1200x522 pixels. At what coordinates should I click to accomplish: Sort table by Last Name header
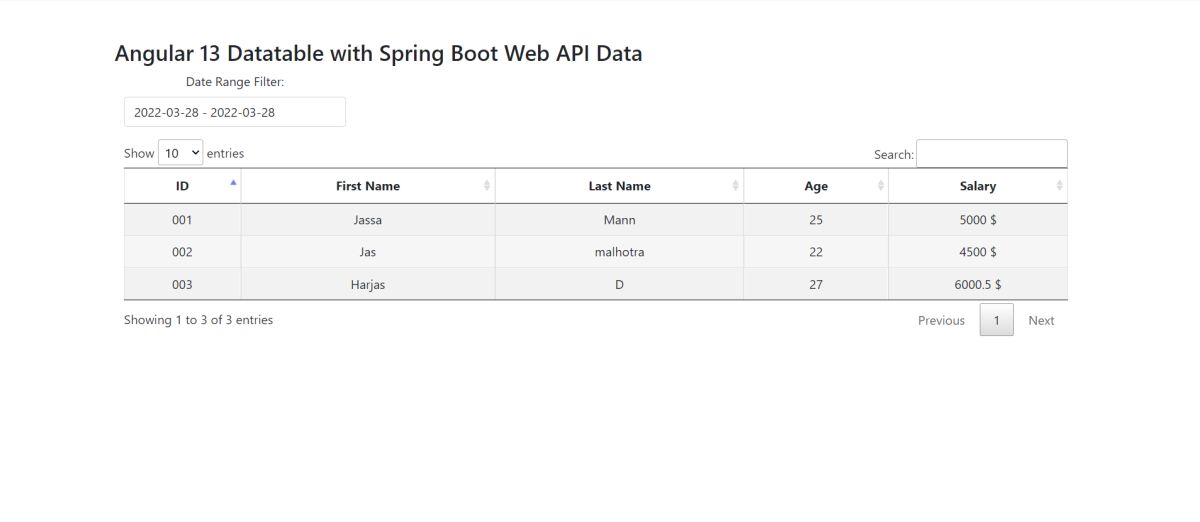tap(619, 186)
